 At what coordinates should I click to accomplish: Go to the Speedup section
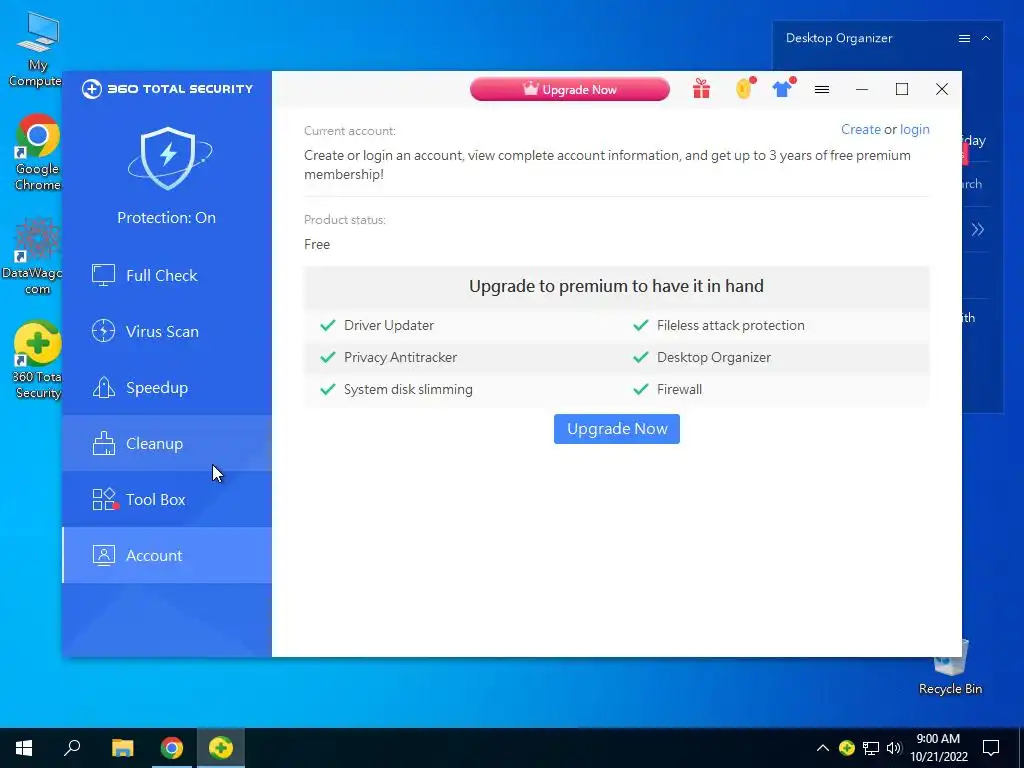[x=167, y=388]
